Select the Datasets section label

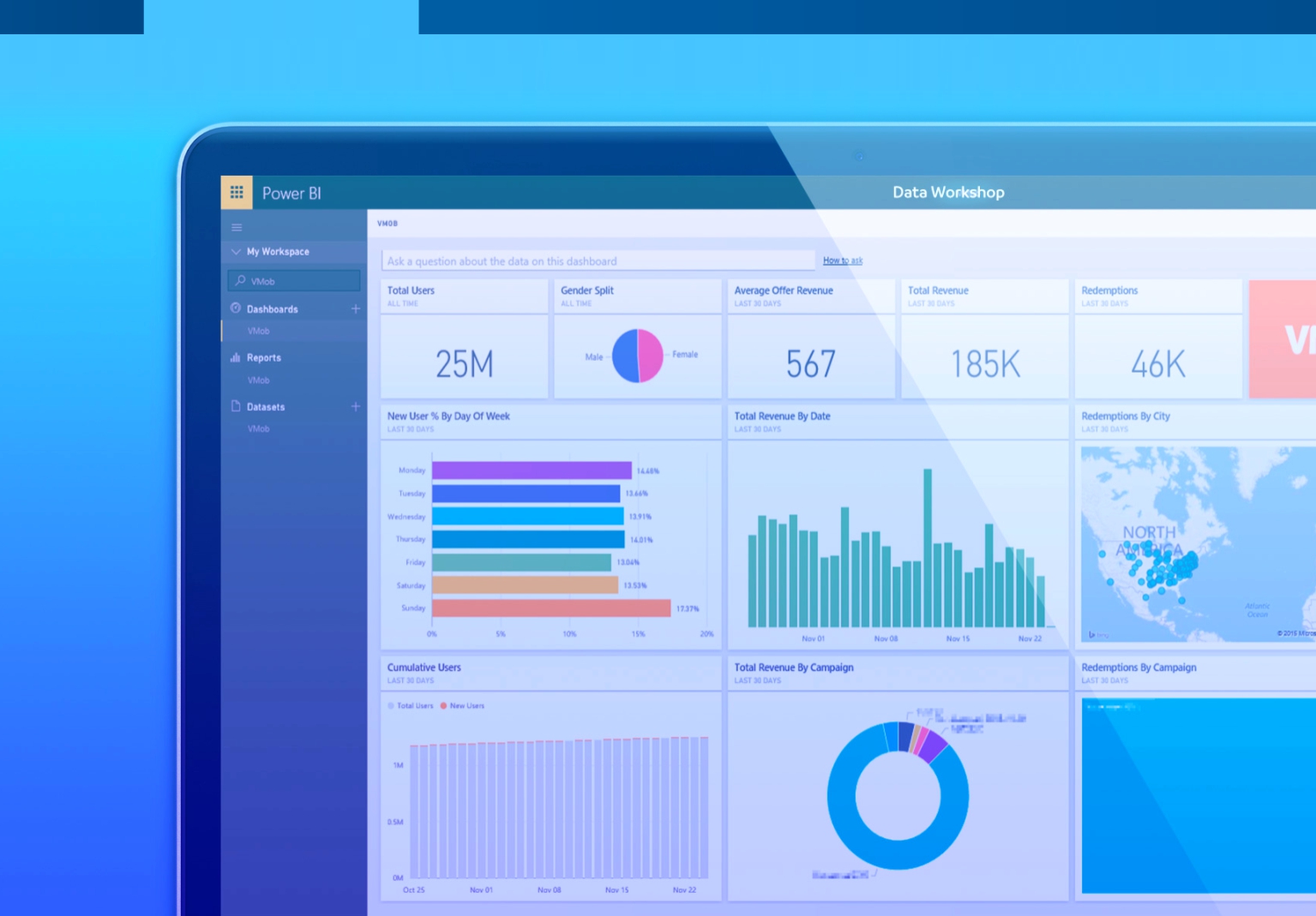266,407
